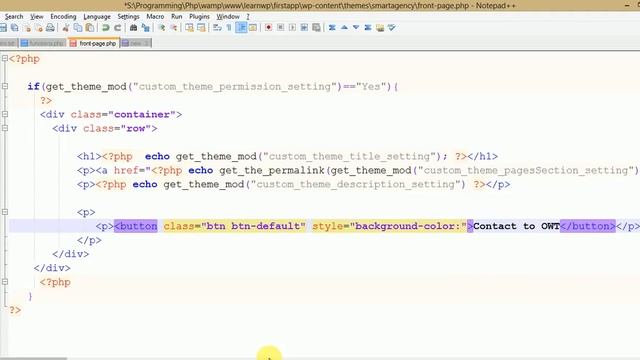Open the Plugins menu
The image size is (640, 360).
click(200, 16)
